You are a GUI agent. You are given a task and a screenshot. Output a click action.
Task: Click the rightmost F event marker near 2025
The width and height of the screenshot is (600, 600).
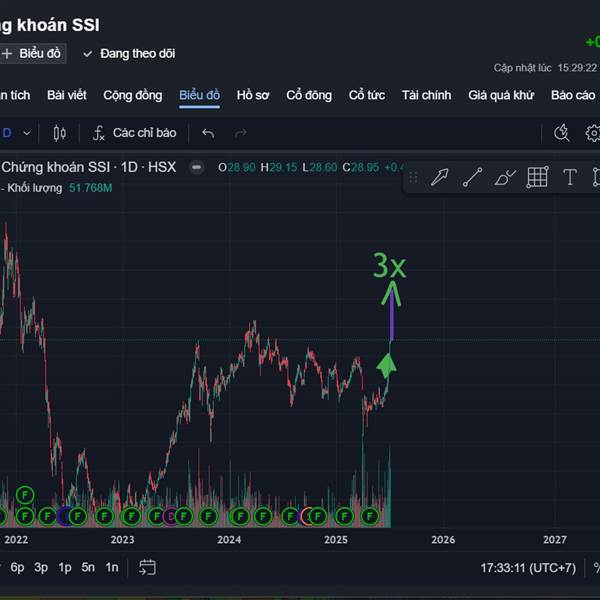pyautogui.click(x=370, y=517)
